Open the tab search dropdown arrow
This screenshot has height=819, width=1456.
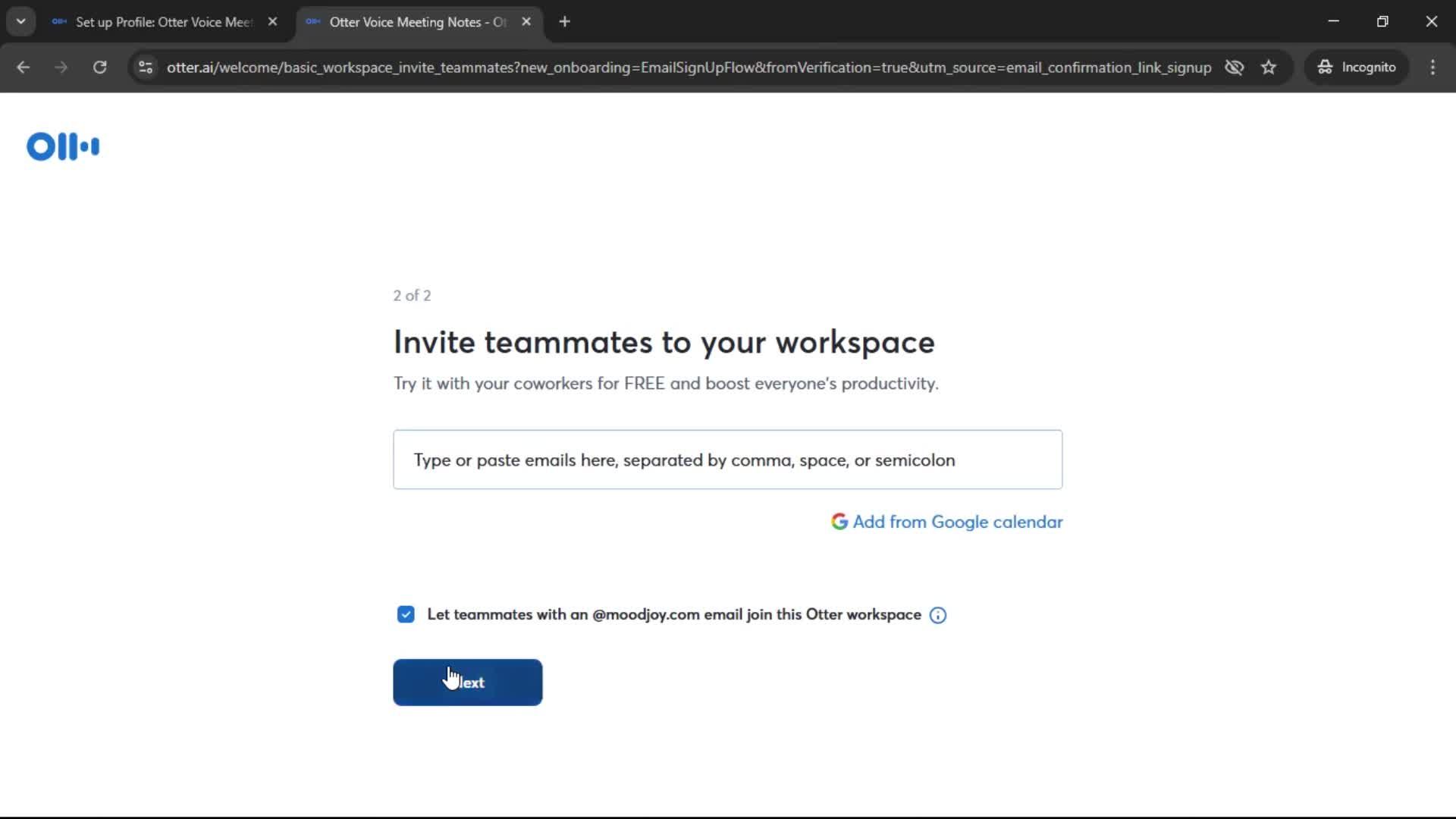(21, 22)
